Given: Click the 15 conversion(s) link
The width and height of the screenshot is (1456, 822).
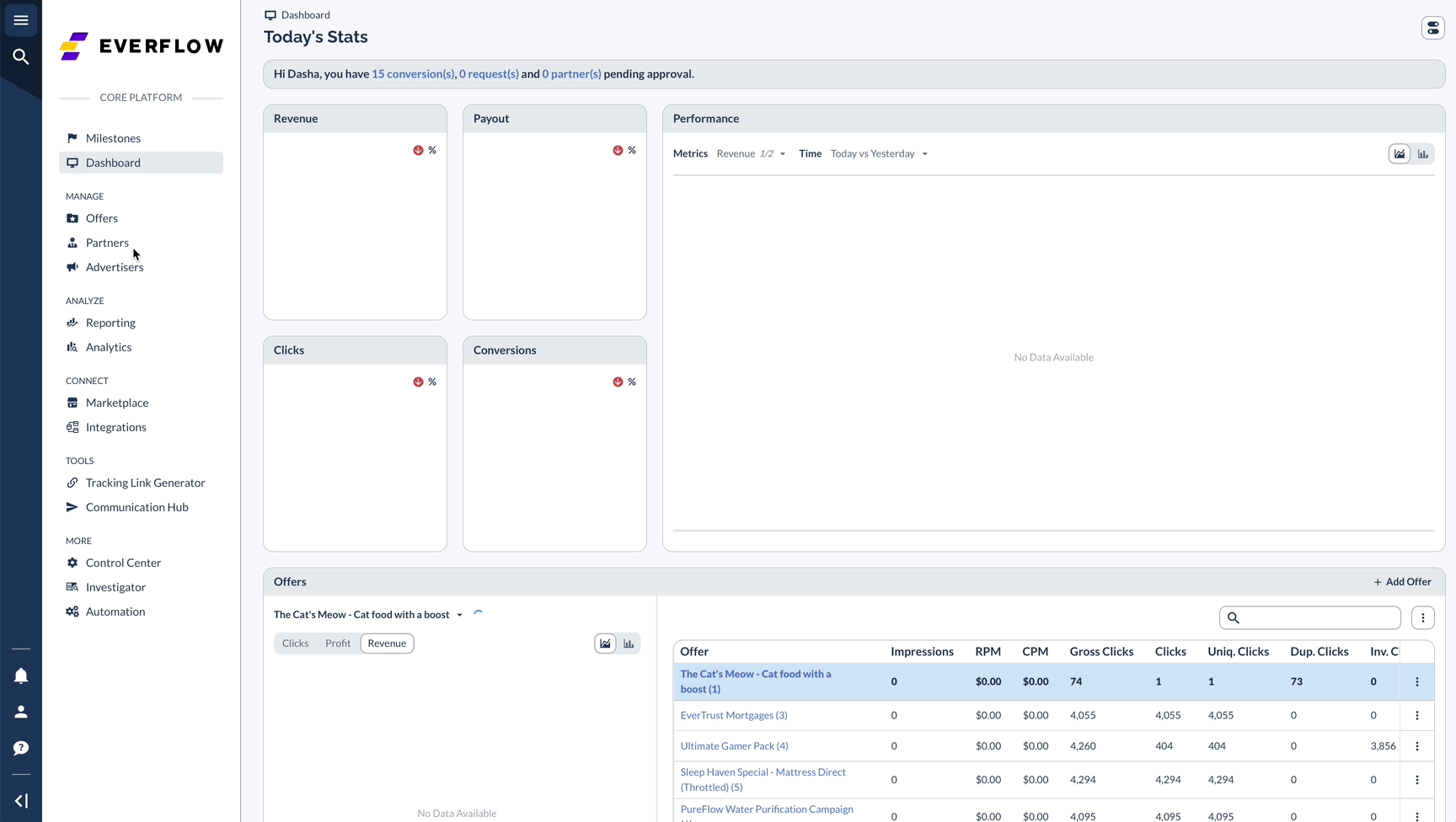Looking at the screenshot, I should (x=413, y=74).
